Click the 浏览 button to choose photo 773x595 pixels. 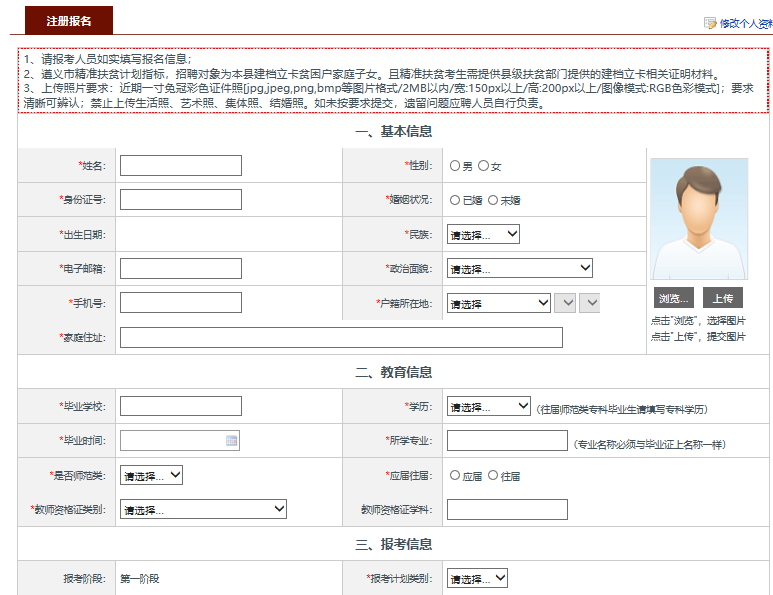pyautogui.click(x=673, y=298)
